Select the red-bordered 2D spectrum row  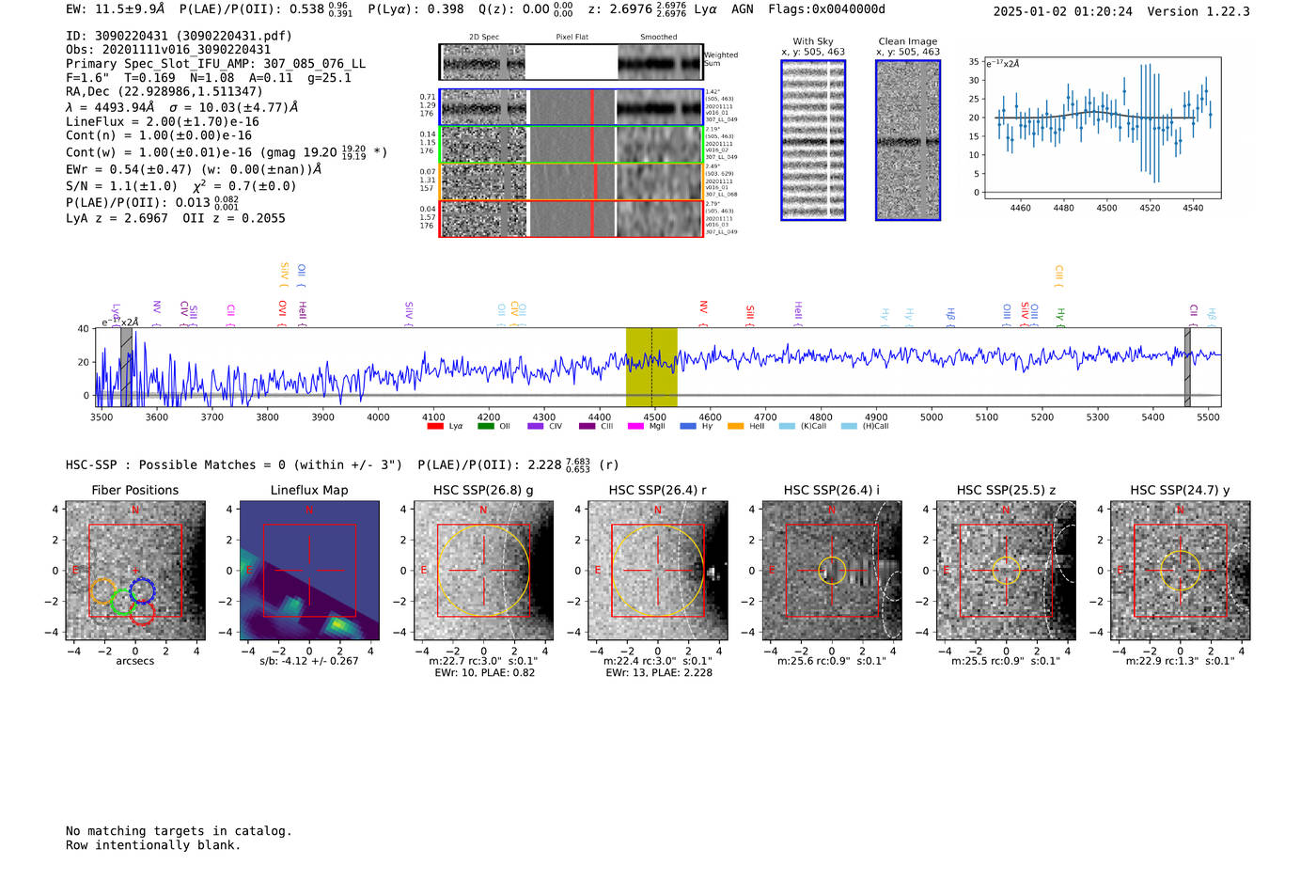pyautogui.click(x=572, y=218)
